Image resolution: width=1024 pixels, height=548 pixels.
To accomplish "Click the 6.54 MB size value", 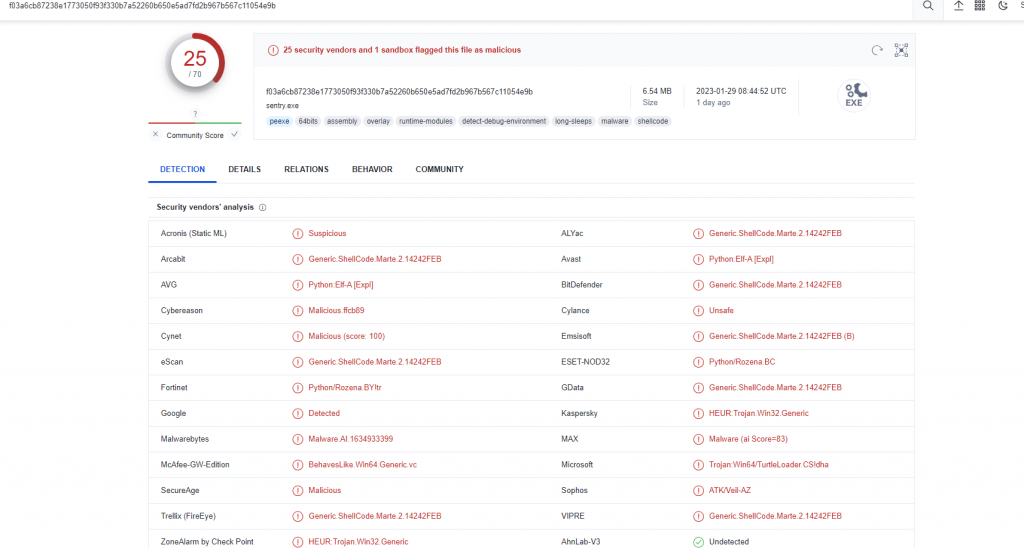I will (x=656, y=91).
